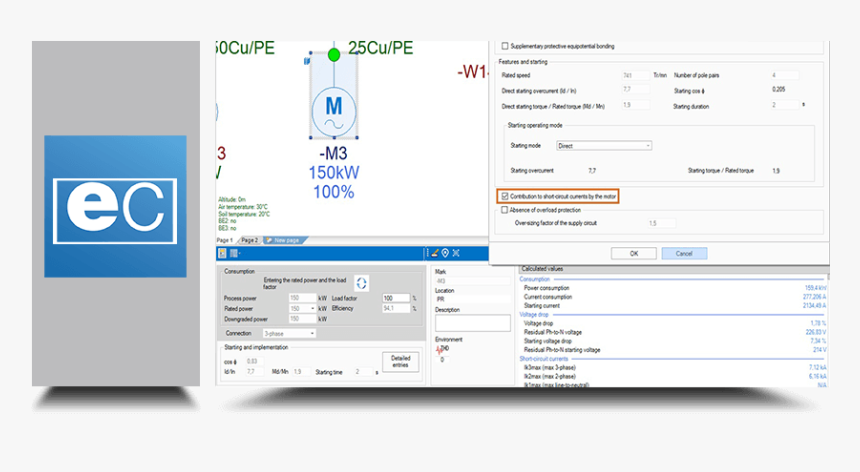Click the Description text box
Viewport: 860px width, 472px height.
473,323
